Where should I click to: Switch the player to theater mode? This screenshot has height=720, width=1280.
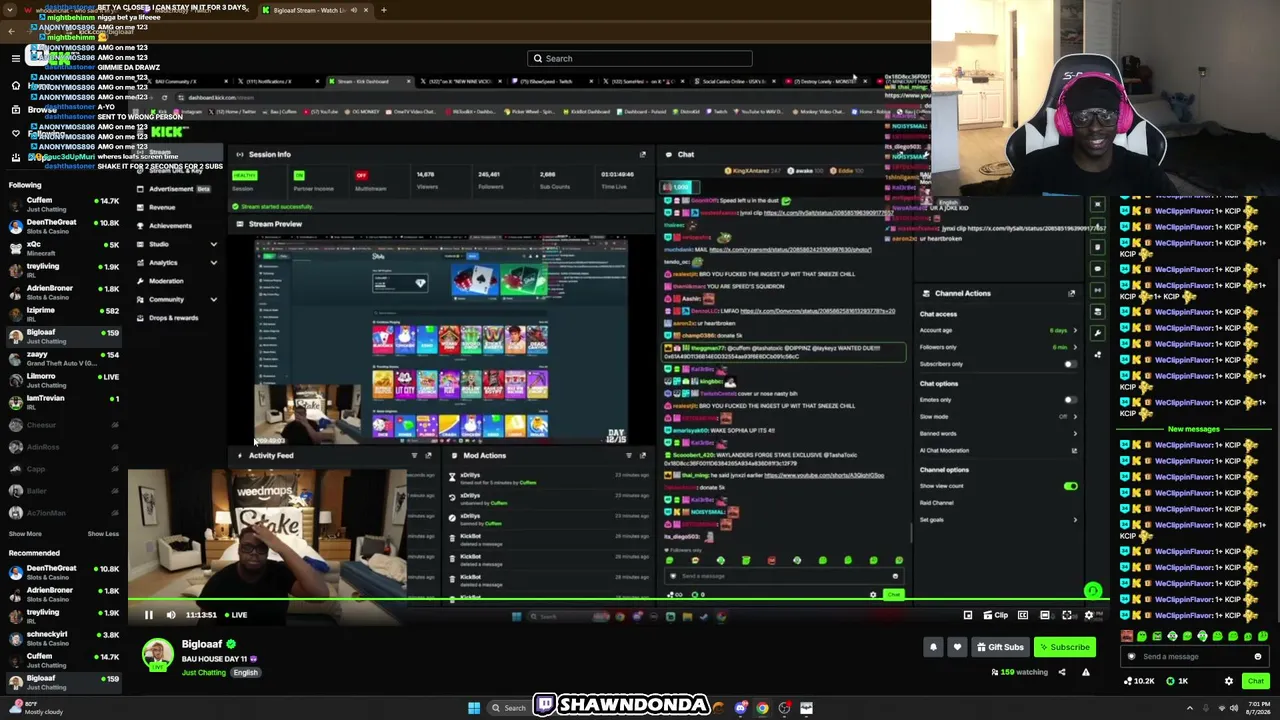1045,615
